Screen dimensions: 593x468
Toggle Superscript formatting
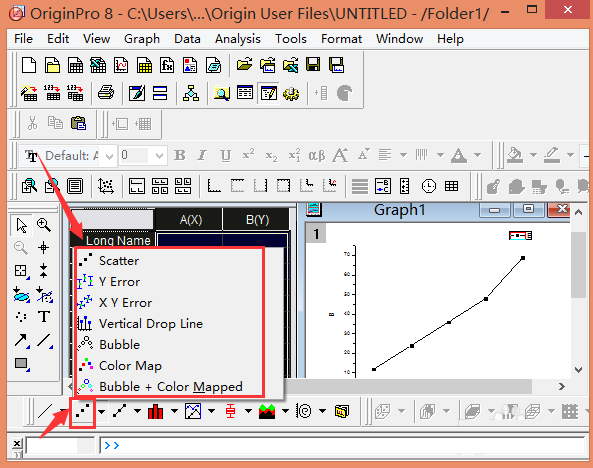[248, 155]
